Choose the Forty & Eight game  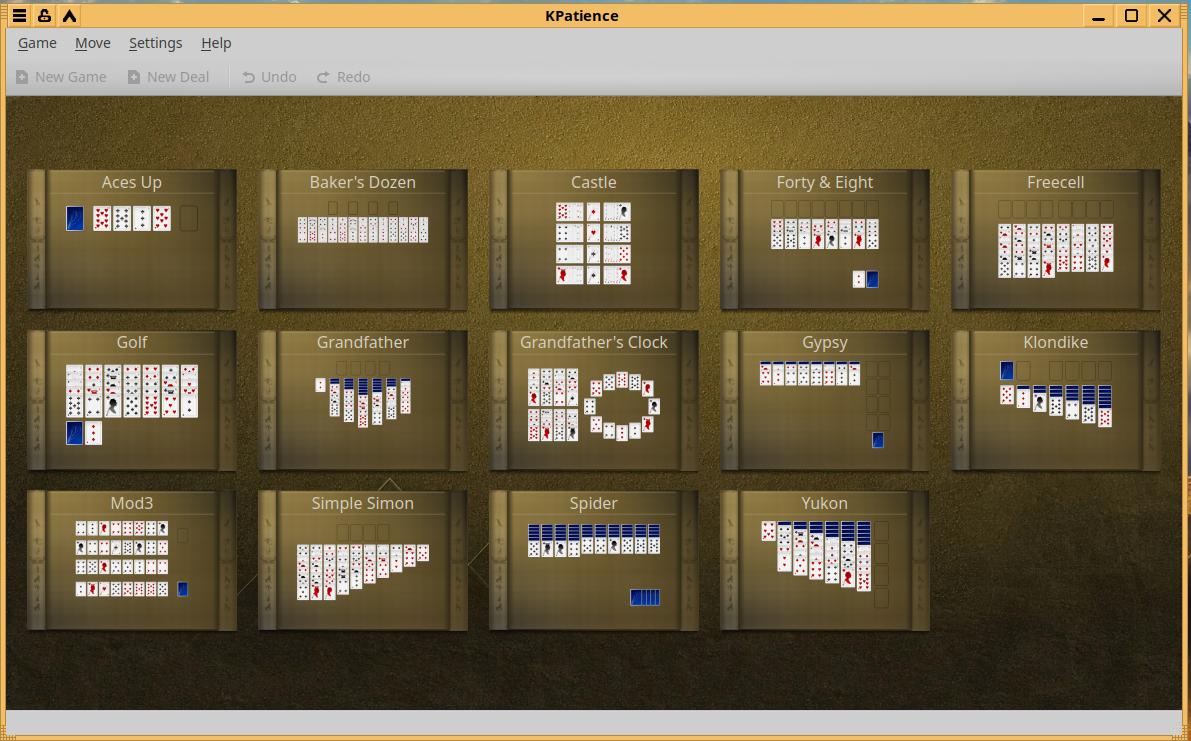(x=825, y=239)
